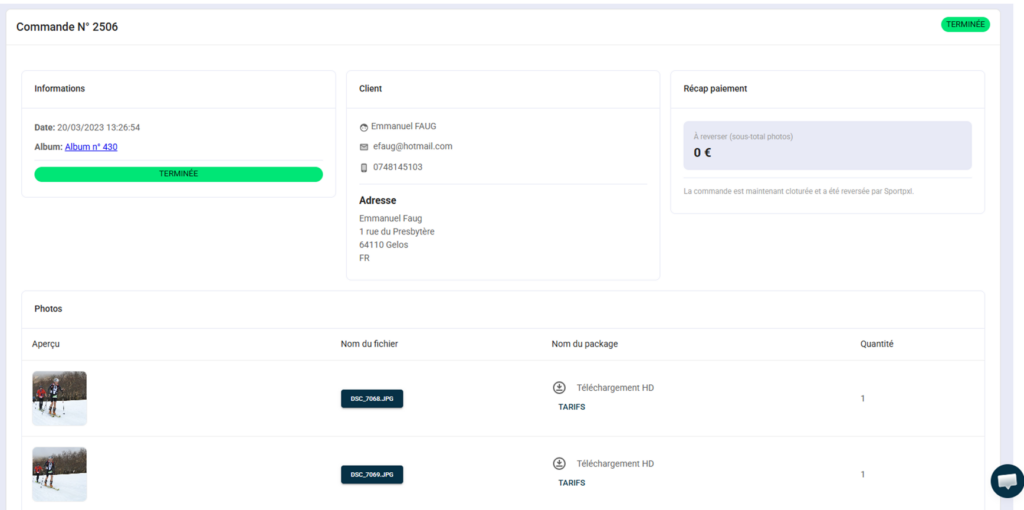Click the Quantité column header

876,344
